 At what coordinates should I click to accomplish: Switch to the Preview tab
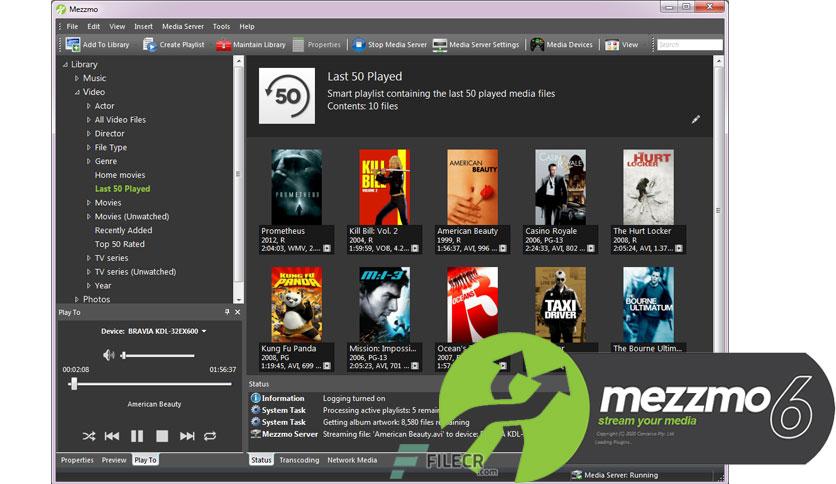coord(114,460)
